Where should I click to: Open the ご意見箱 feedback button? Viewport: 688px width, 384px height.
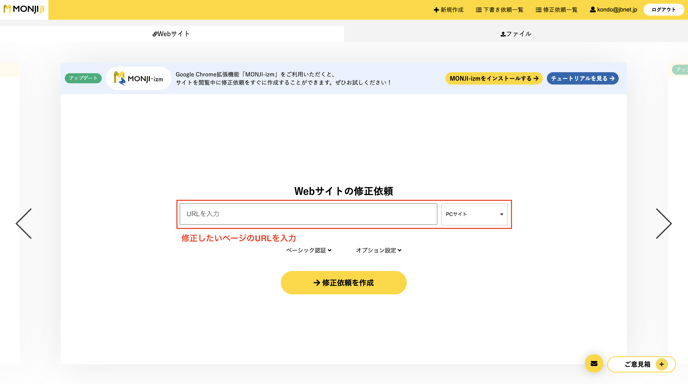[641, 364]
